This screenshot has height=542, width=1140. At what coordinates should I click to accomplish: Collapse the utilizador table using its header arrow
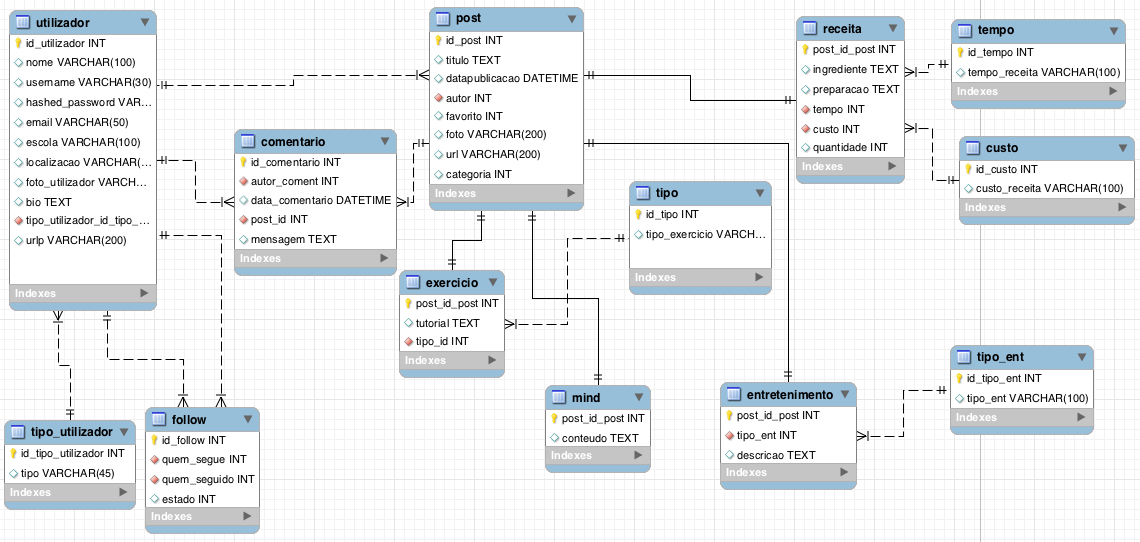click(x=144, y=22)
